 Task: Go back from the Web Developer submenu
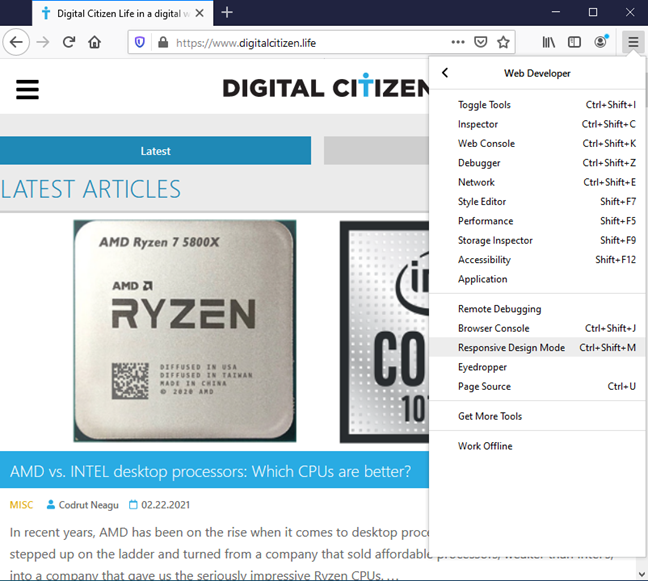coord(445,73)
